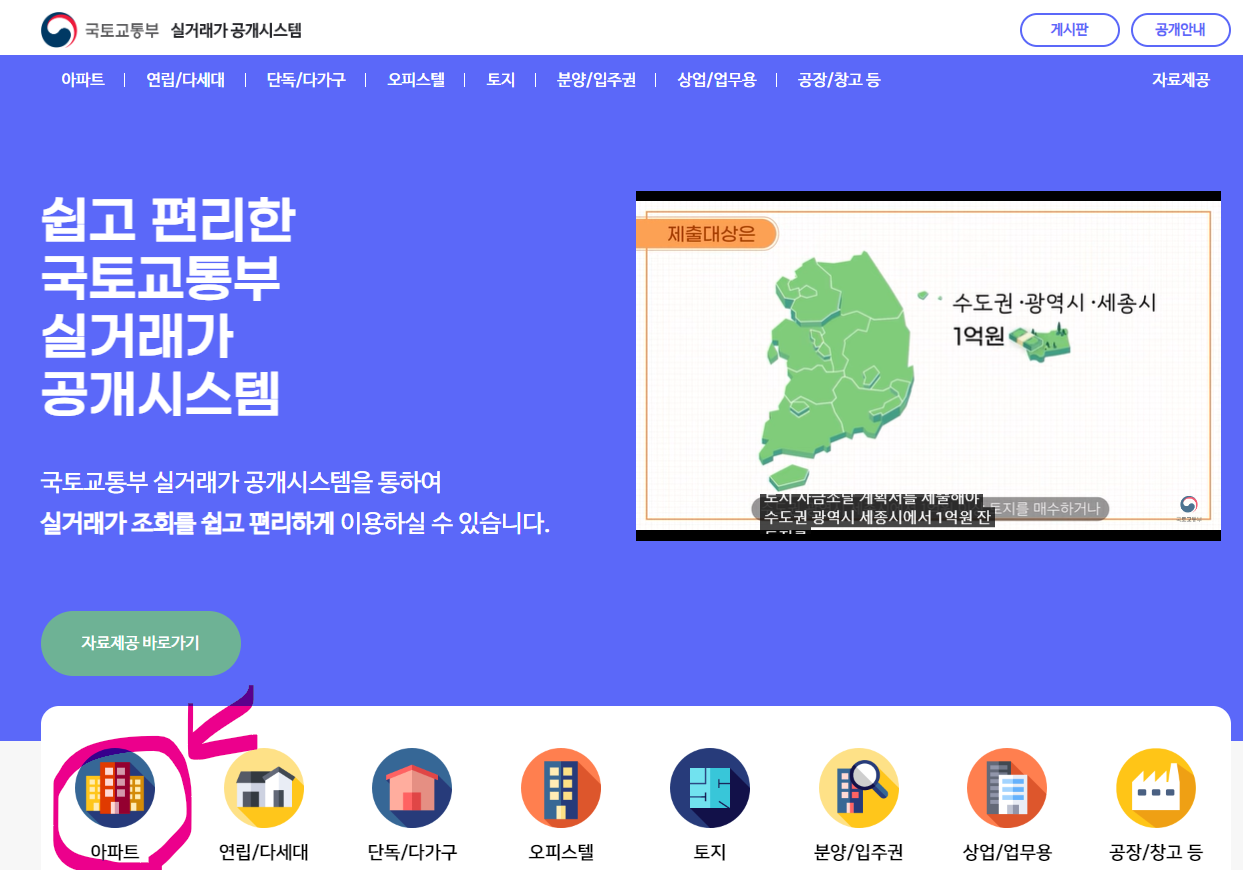Screen dimensions: 1243x878
Task: Play the 제출대상은 map video
Action: tap(928, 366)
